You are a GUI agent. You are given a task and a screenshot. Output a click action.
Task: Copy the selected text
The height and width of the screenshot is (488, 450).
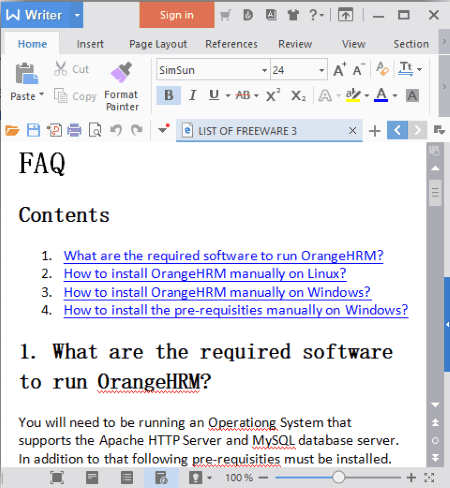(75, 96)
